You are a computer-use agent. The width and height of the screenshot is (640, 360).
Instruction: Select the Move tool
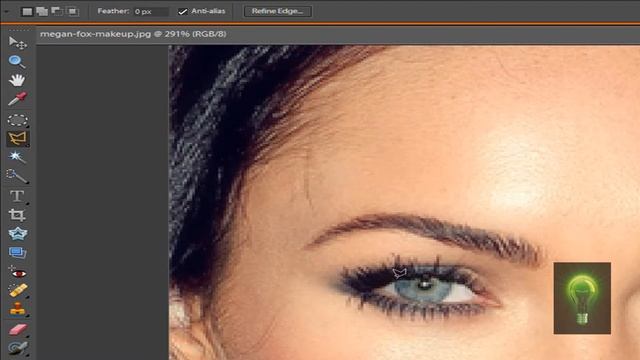[x=17, y=42]
